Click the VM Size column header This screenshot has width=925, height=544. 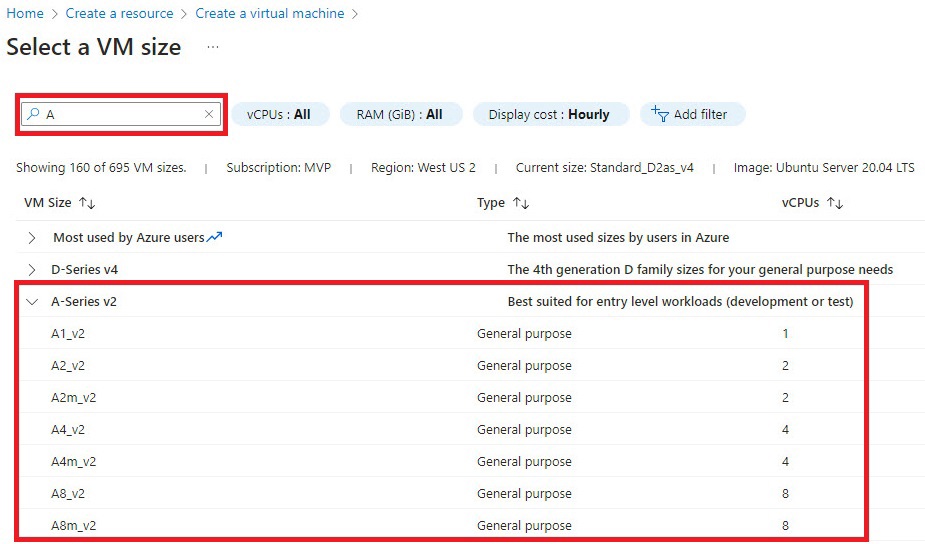[x=48, y=203]
